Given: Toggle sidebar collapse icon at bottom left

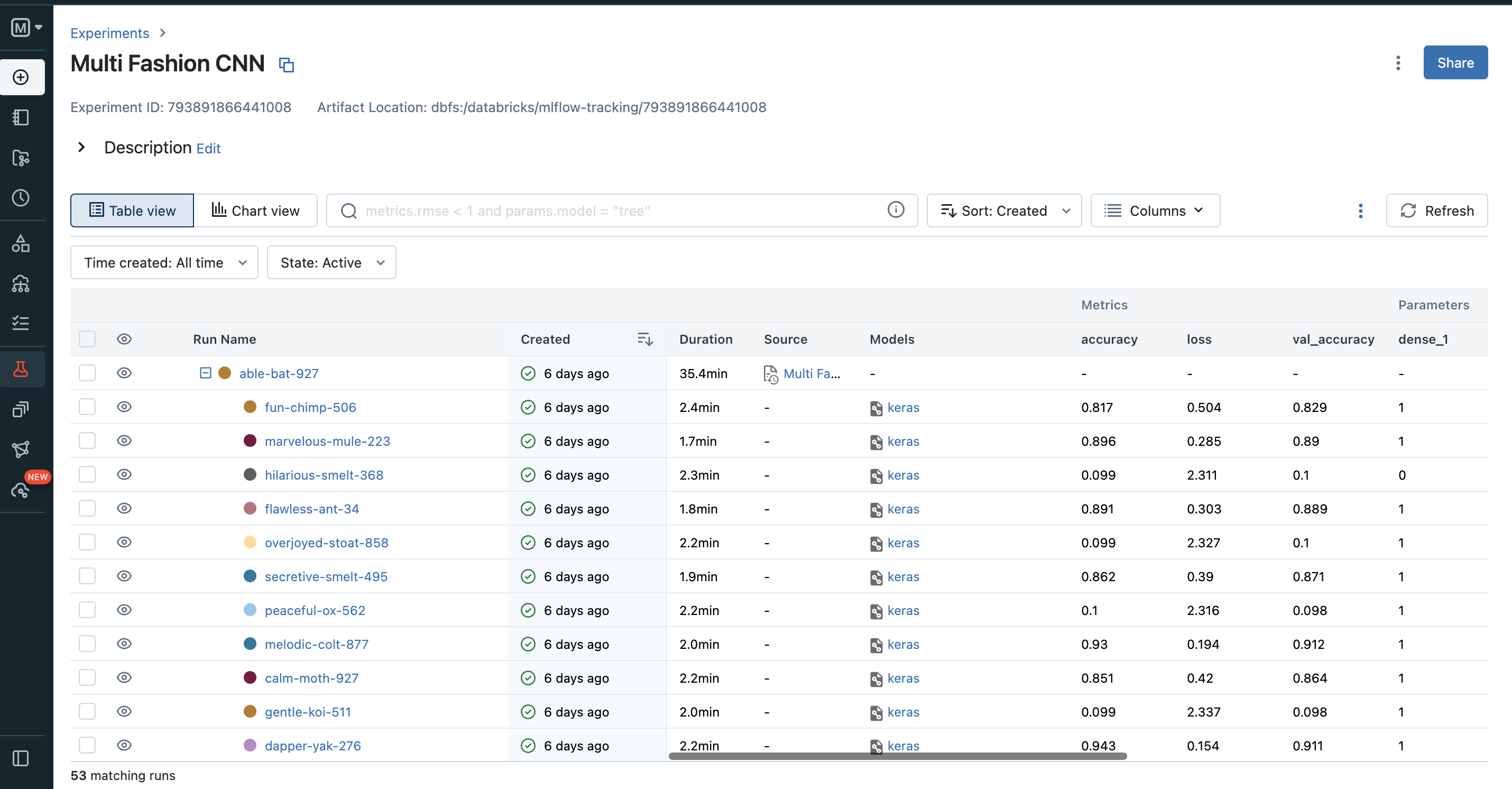Looking at the screenshot, I should [x=21, y=758].
